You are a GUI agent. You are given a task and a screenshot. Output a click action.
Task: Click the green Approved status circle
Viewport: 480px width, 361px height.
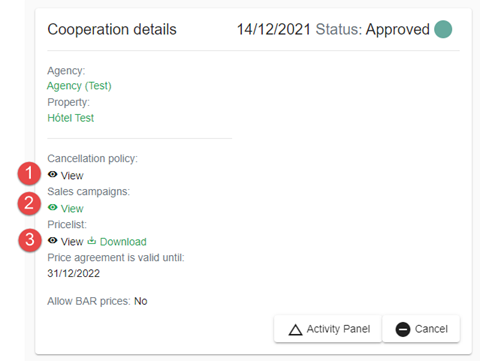[443, 29]
